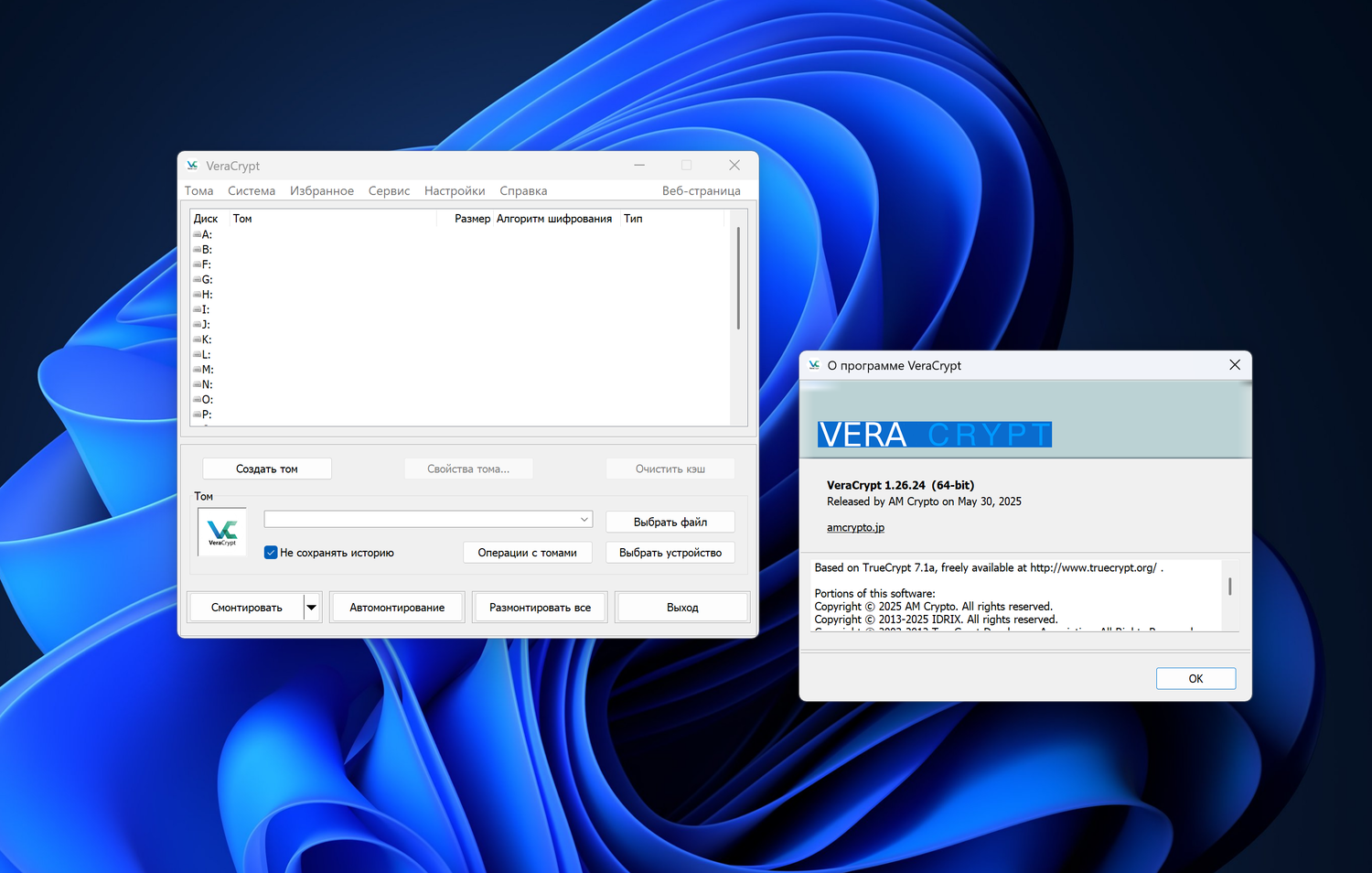Click the Copyright © 2013-2025 IDRIX line
The image size is (1372, 873).
(936, 620)
